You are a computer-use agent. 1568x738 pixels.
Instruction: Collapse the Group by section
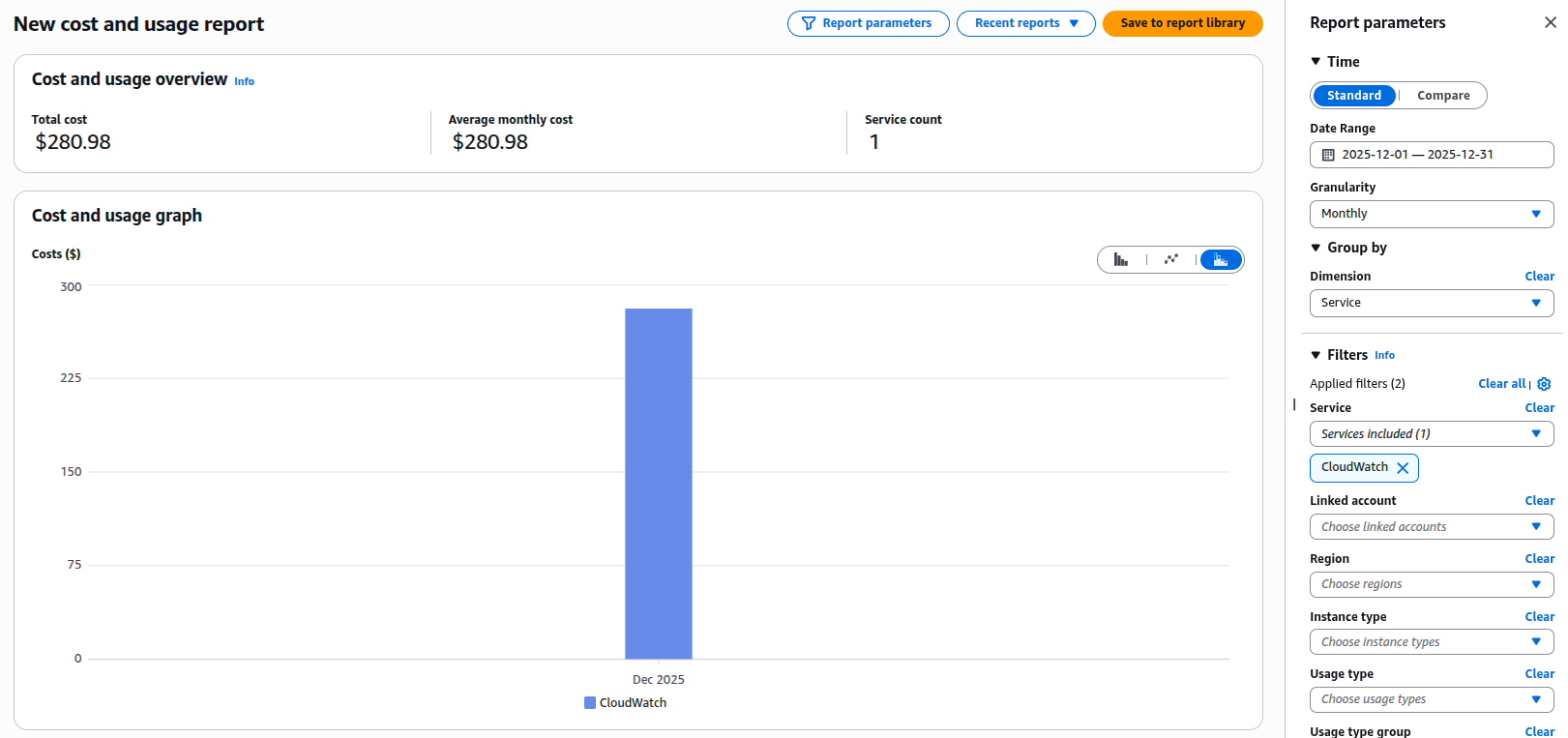(x=1316, y=248)
